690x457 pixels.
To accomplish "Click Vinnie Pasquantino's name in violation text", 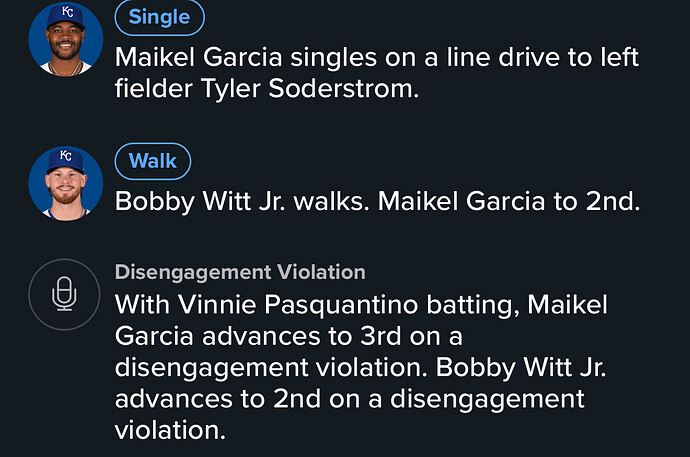I will pyautogui.click(x=297, y=304).
